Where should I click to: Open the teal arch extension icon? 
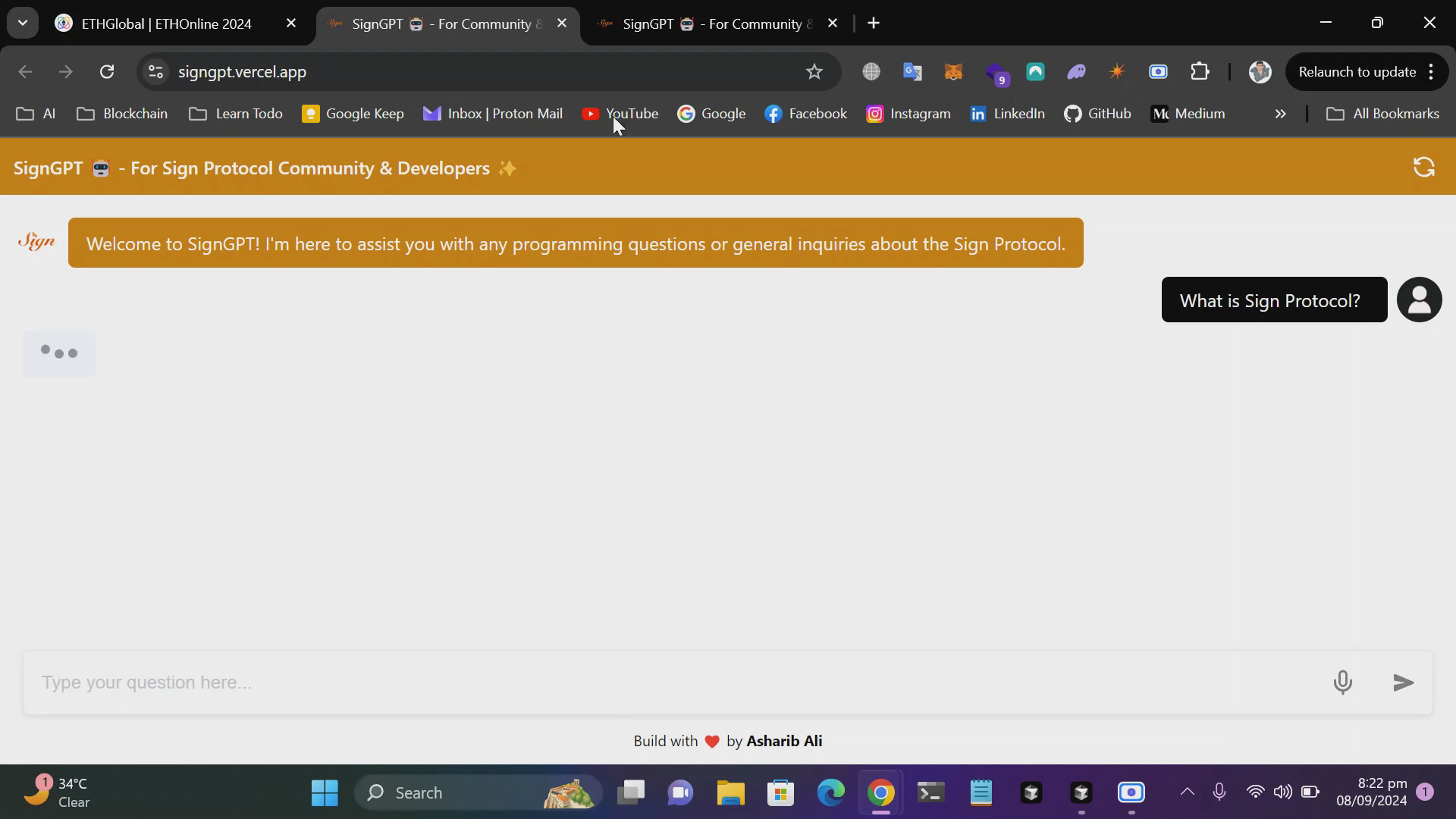(1035, 72)
